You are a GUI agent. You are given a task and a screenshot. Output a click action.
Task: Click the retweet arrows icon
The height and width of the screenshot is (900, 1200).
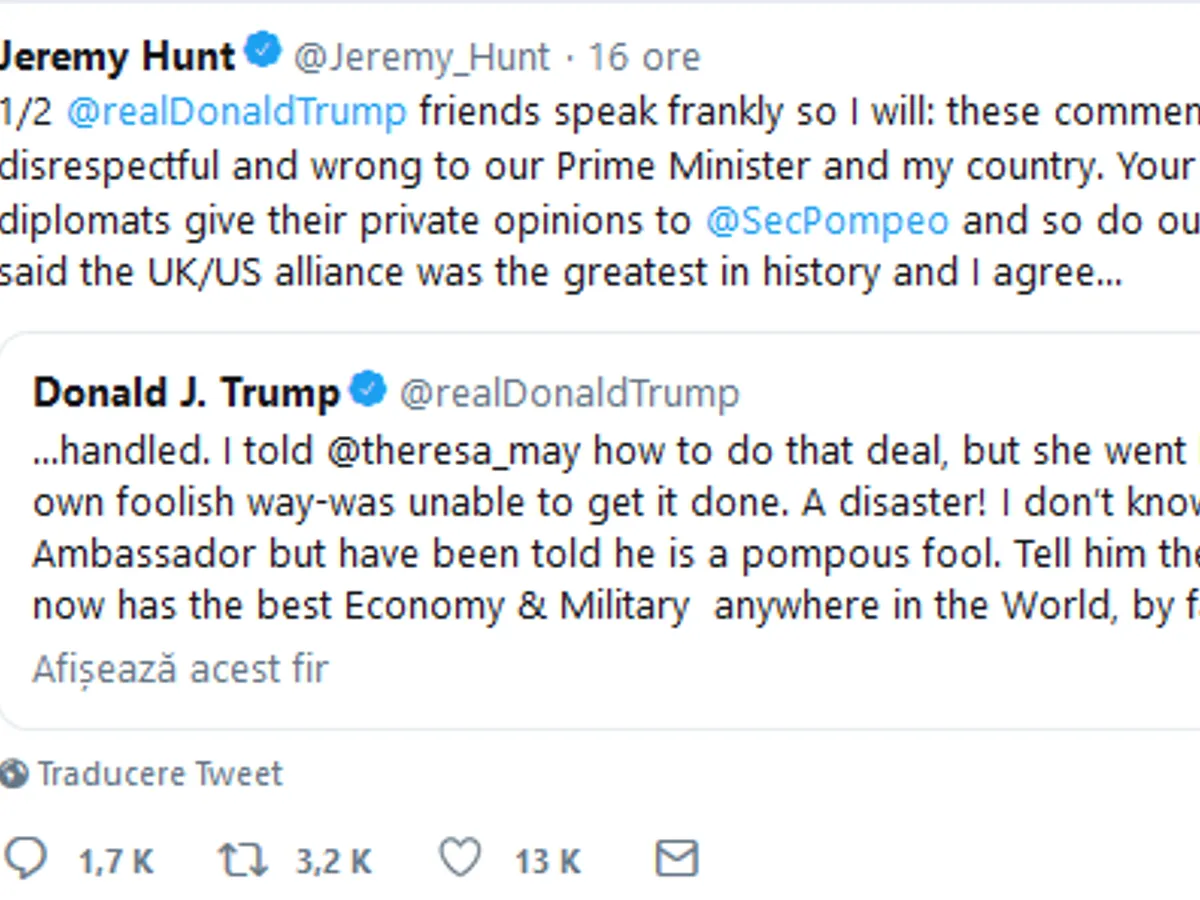tap(243, 859)
